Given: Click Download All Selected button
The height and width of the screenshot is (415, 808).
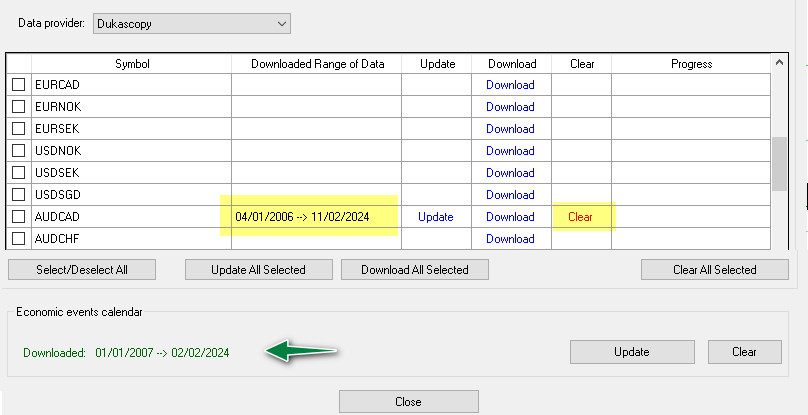Looking at the screenshot, I should pos(415,270).
